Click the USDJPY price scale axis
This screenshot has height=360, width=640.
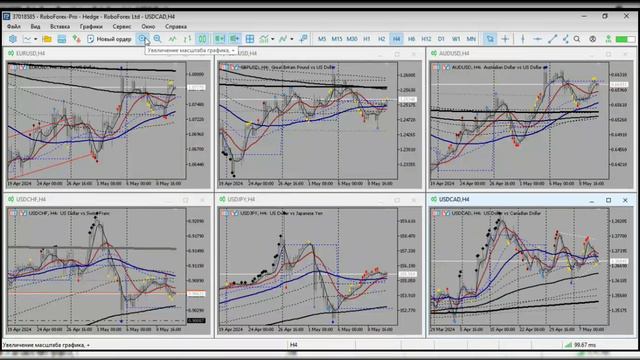click(408, 267)
